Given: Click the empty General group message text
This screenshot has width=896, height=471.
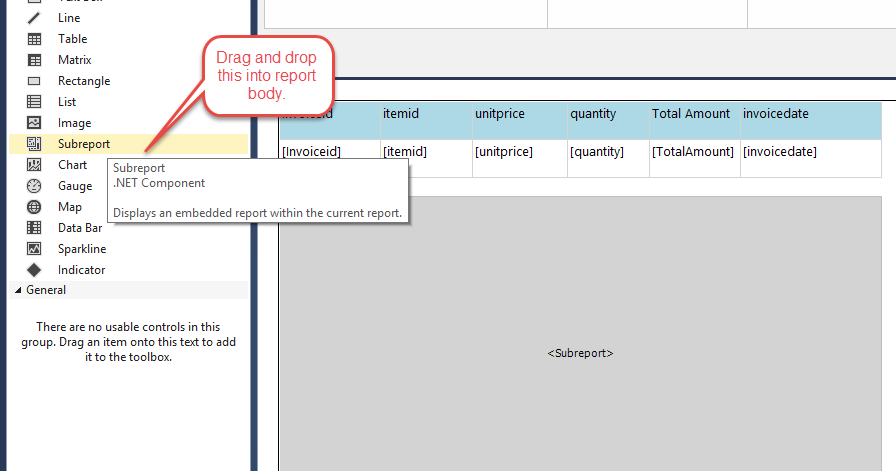Looking at the screenshot, I should click(x=129, y=342).
